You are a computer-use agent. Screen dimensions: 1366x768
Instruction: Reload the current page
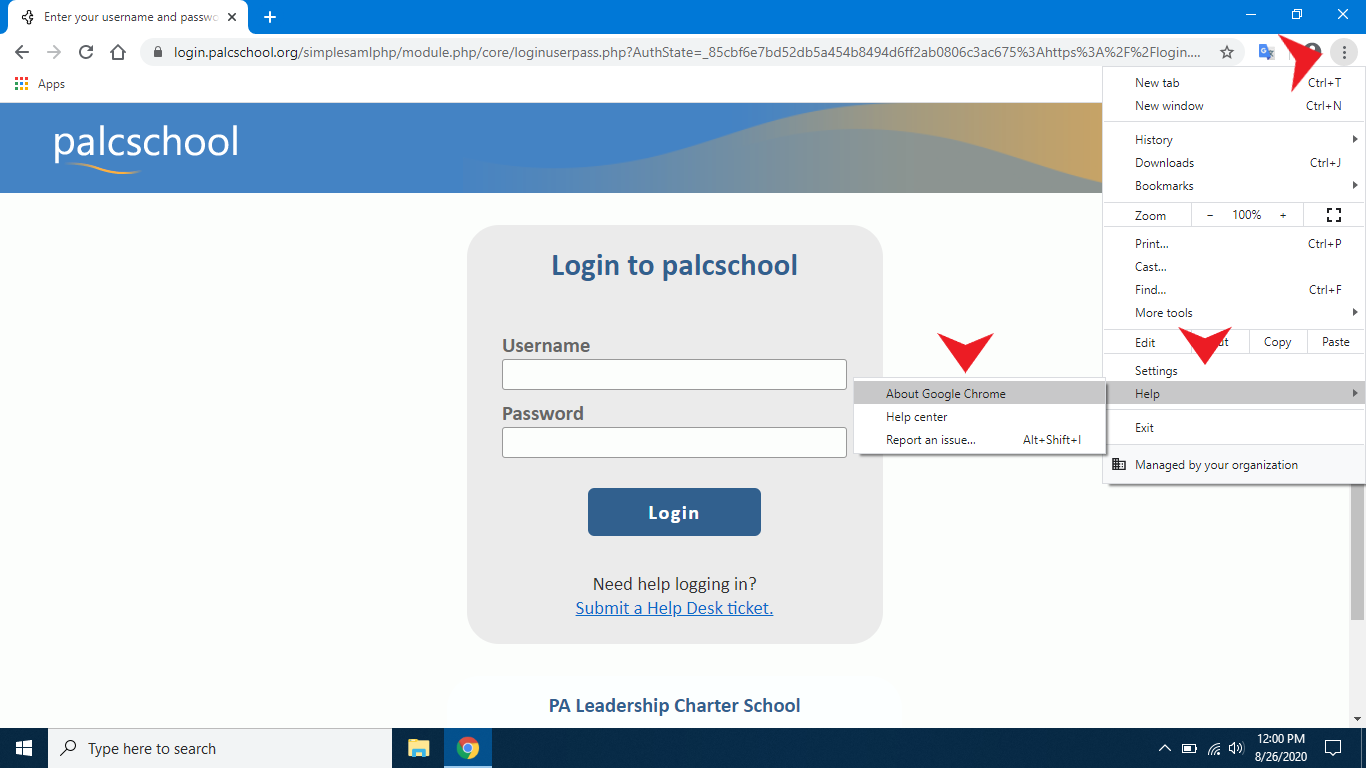(x=86, y=52)
